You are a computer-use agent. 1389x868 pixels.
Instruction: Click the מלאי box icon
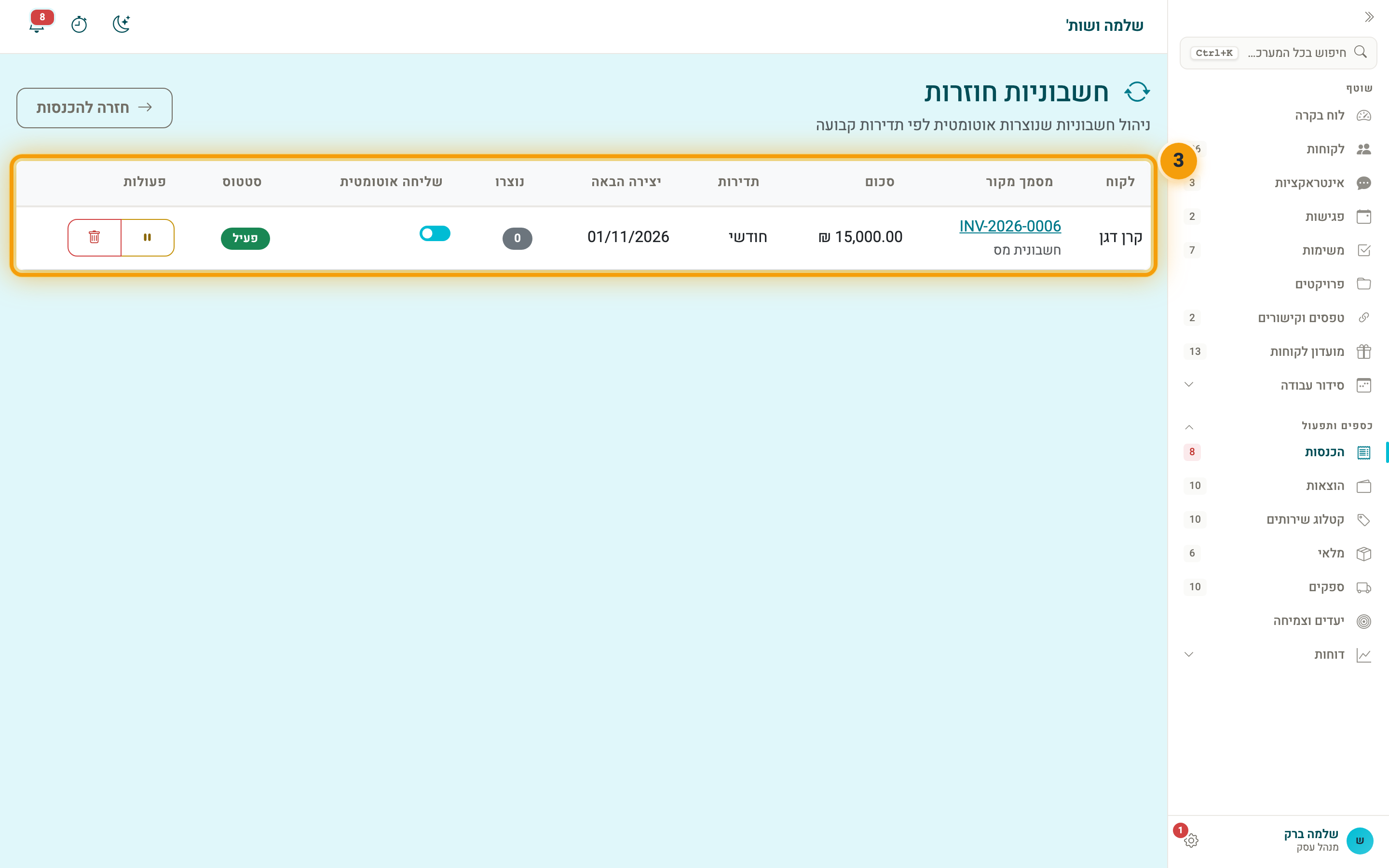(1363, 554)
